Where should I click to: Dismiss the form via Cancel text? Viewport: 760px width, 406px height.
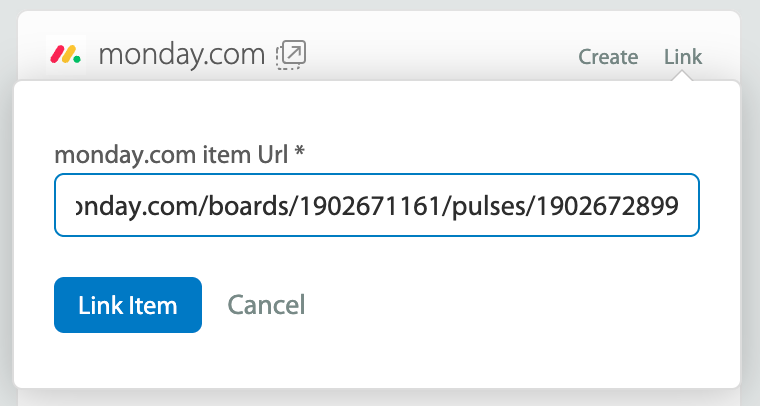(266, 305)
